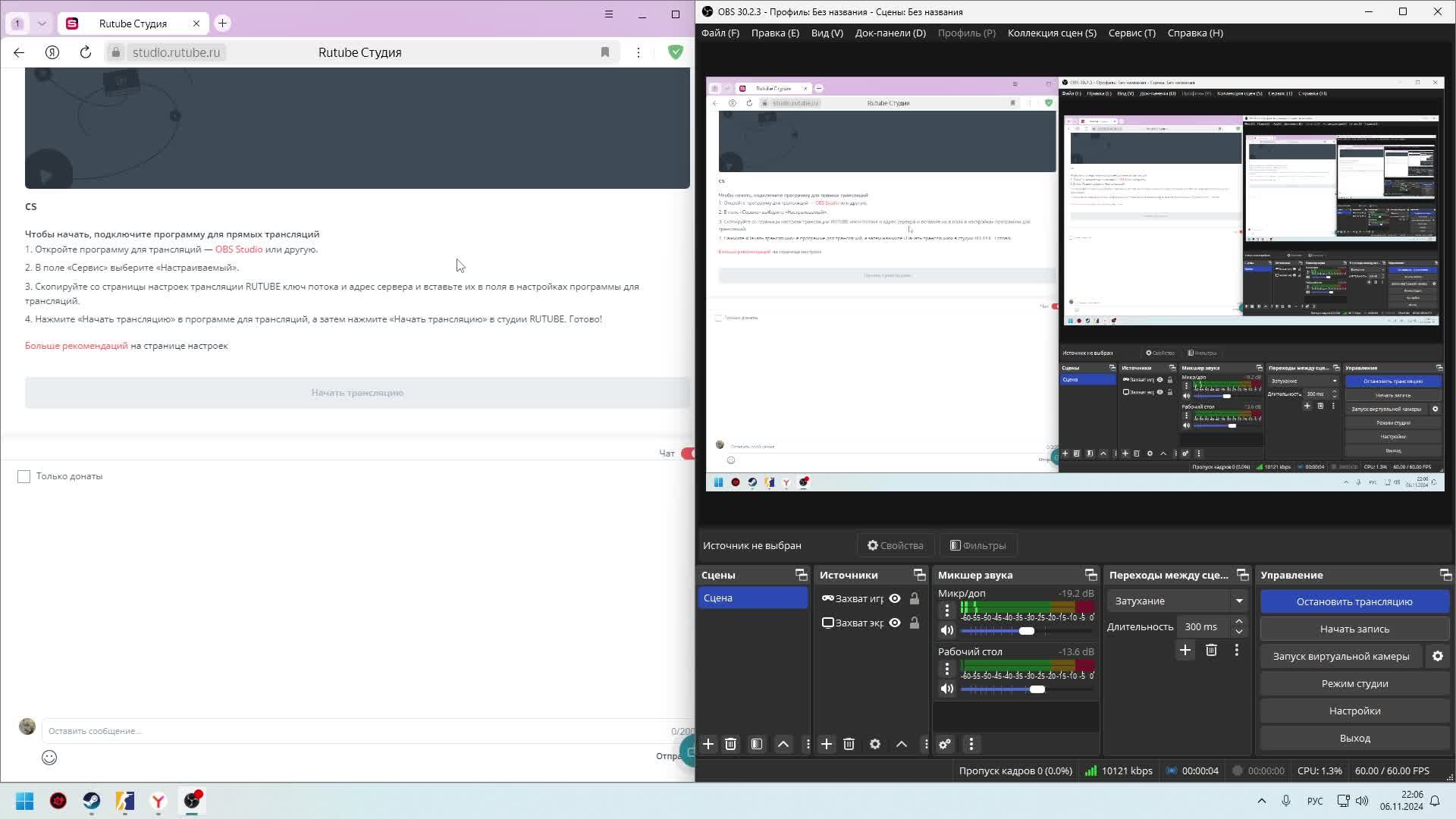Screen dimensions: 1456x819
Task: Adjust Микр/доп volume slider
Action: tap(1027, 631)
